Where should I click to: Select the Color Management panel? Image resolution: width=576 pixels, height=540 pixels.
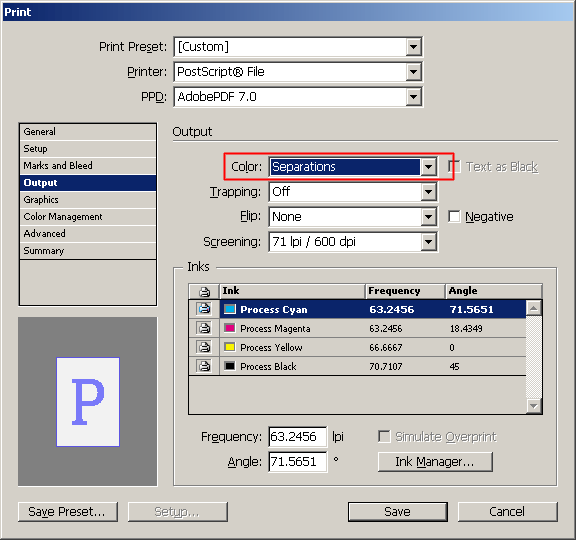(88, 217)
